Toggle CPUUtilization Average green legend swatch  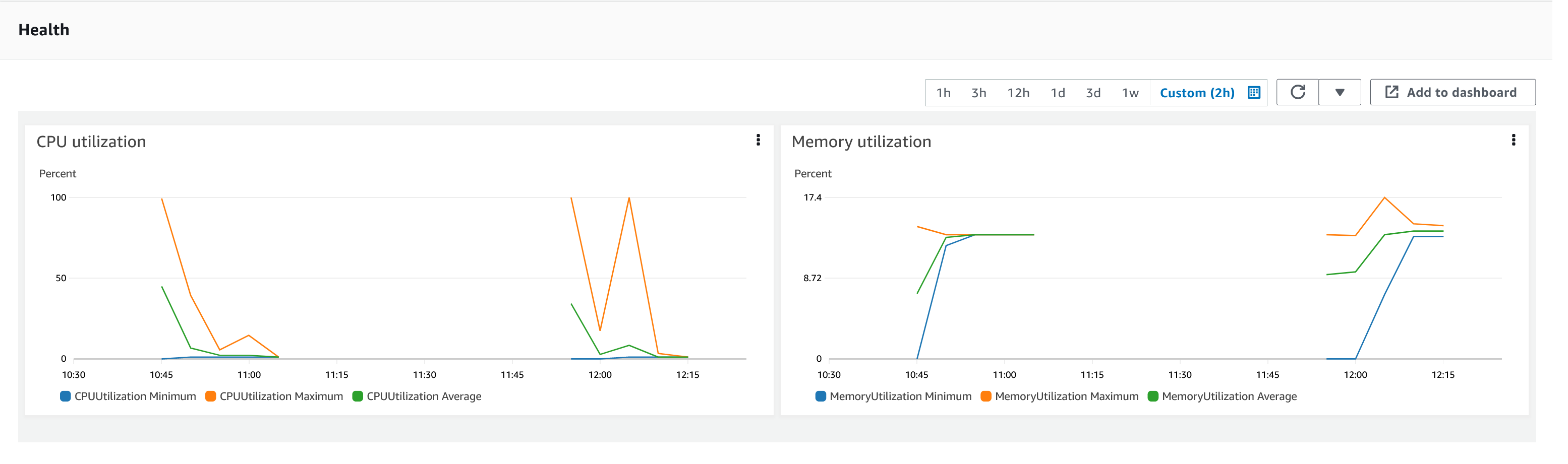361,400
